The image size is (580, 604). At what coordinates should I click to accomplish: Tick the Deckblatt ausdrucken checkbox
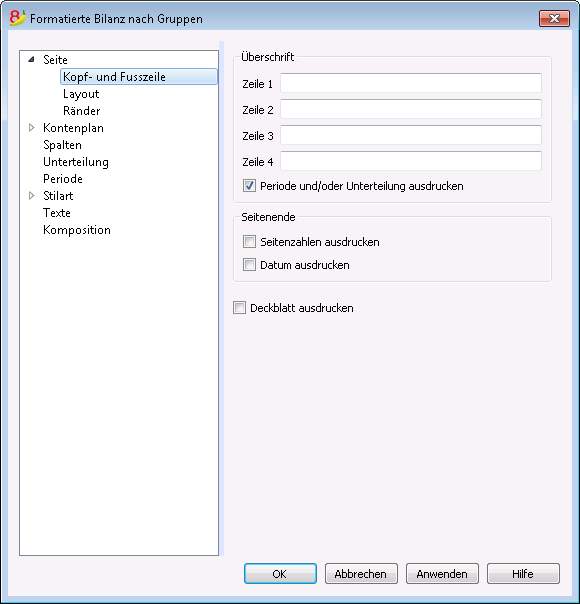(x=239, y=308)
